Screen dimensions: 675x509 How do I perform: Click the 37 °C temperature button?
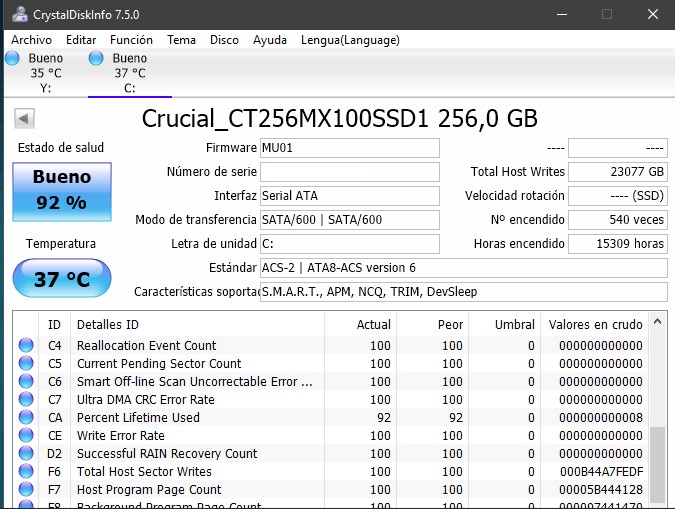(x=62, y=278)
